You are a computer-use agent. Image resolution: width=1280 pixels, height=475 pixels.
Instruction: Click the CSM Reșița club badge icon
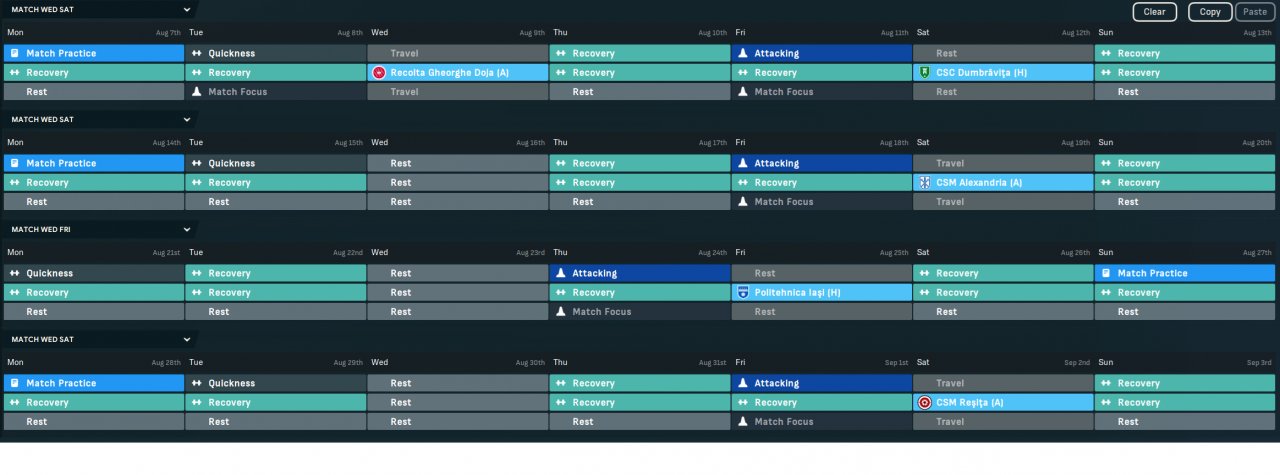click(924, 403)
